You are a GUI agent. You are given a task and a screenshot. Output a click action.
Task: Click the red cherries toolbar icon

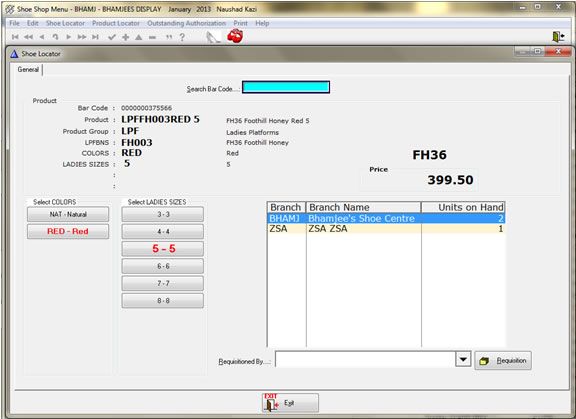point(235,36)
